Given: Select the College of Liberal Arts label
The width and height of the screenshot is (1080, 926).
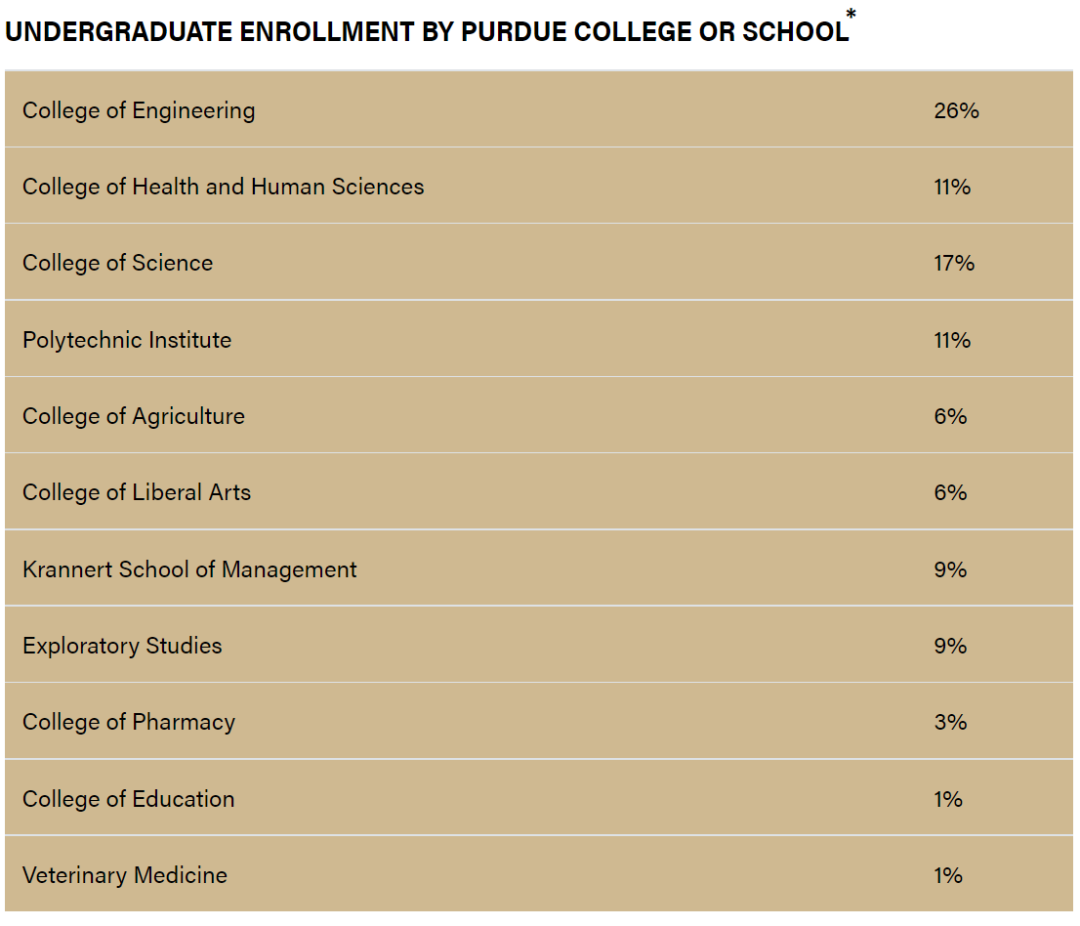Looking at the screenshot, I should (137, 492).
